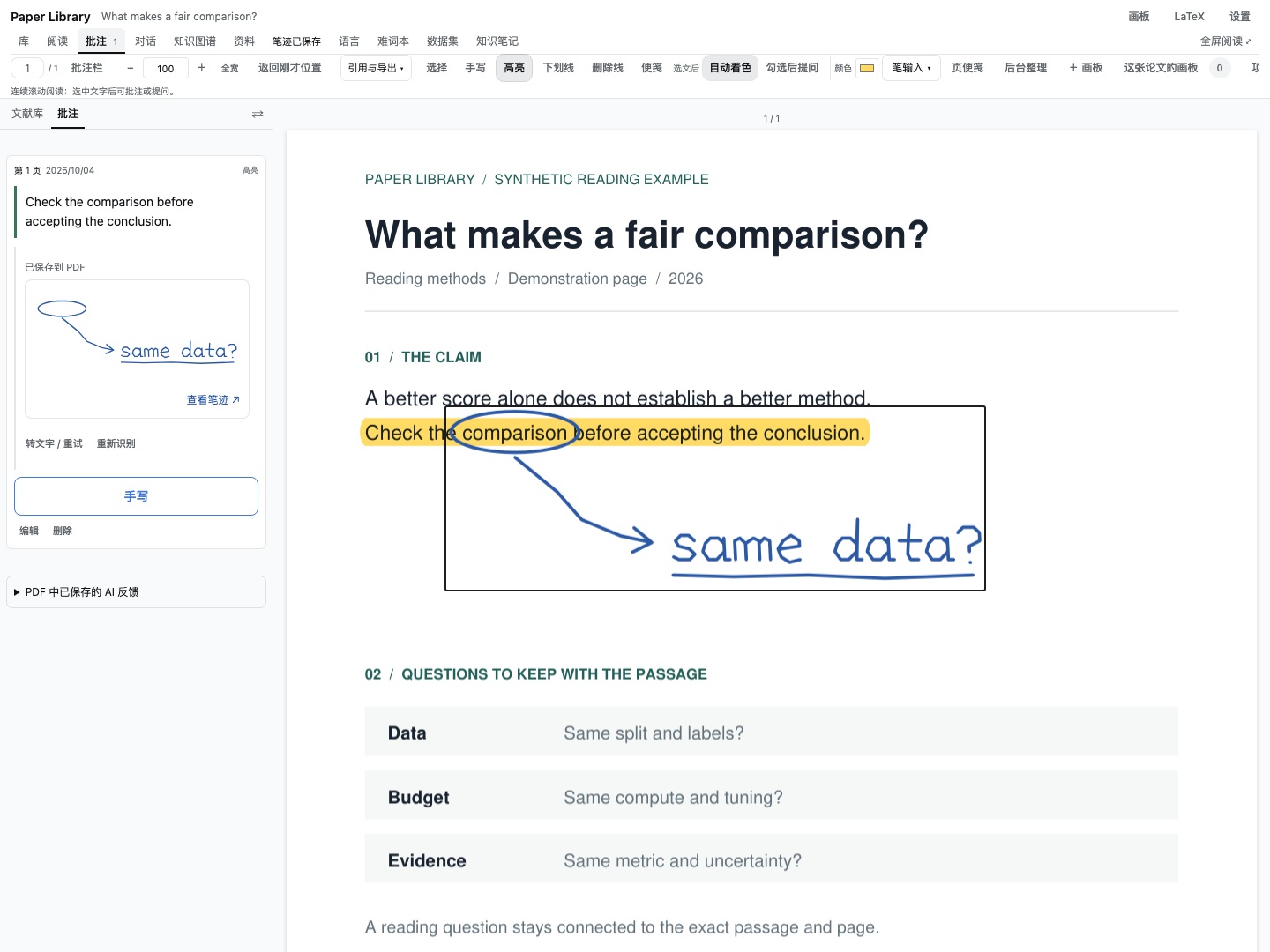1270x952 pixels.
Task: Select the 下划线 underline tool
Action: point(558,68)
